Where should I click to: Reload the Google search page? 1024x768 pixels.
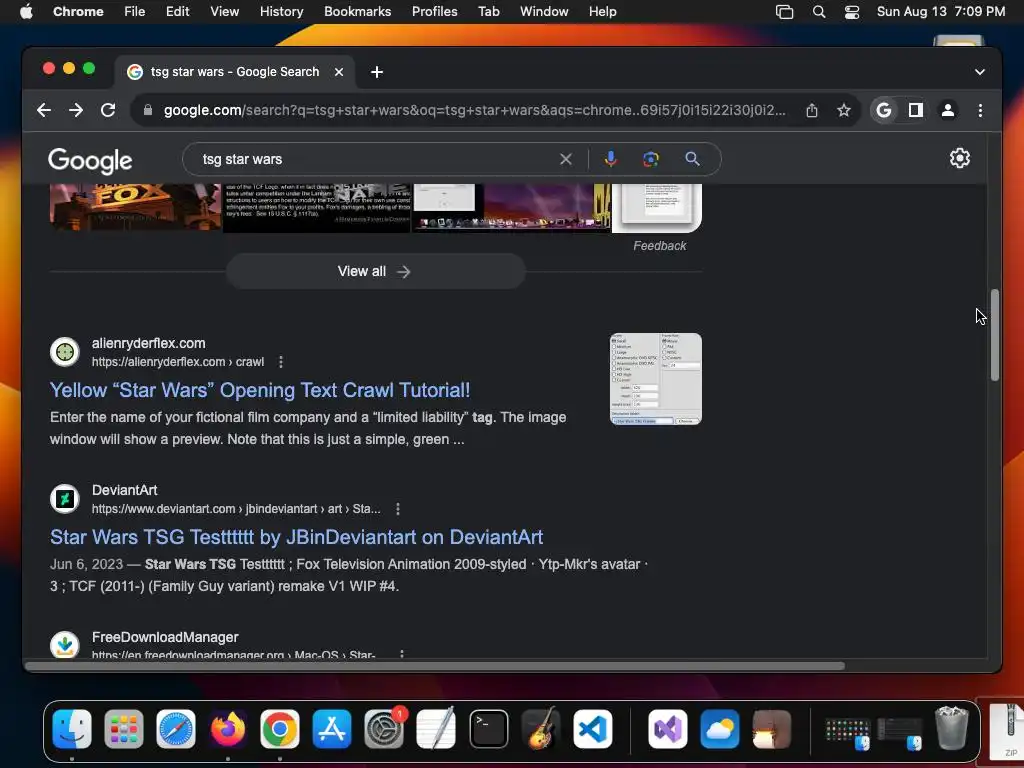click(108, 110)
